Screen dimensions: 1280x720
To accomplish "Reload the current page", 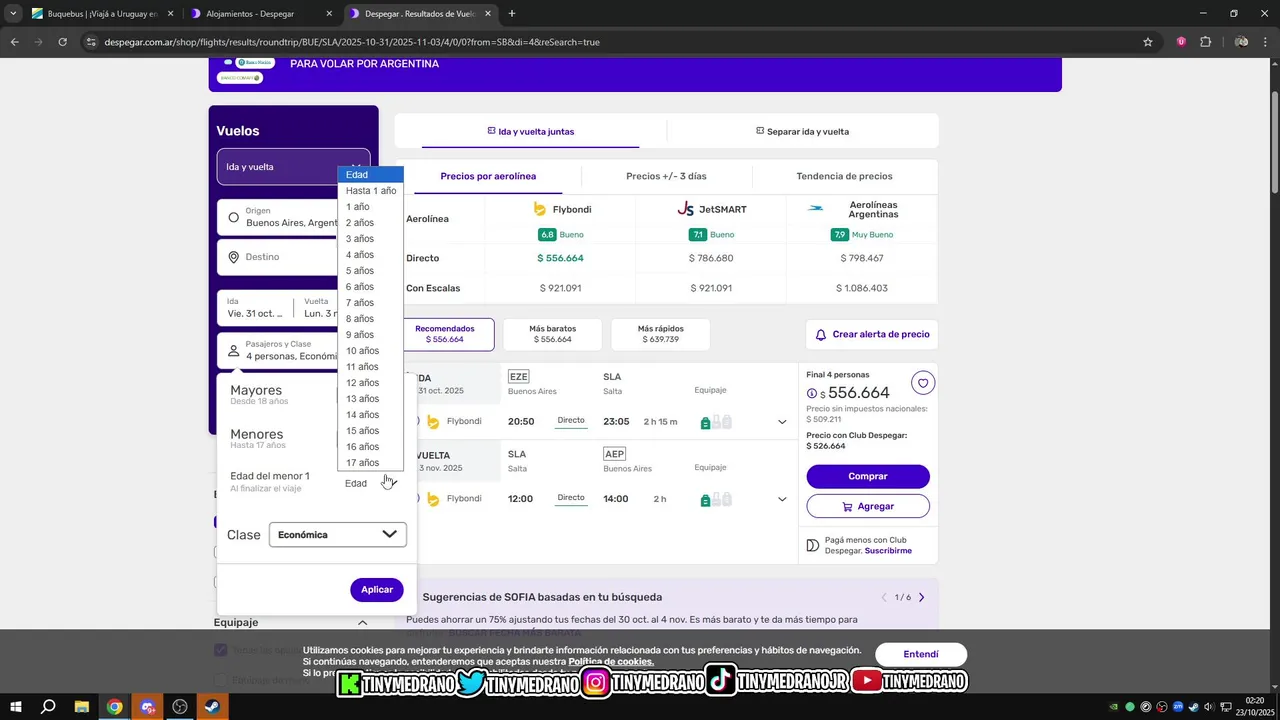I will tap(62, 42).
